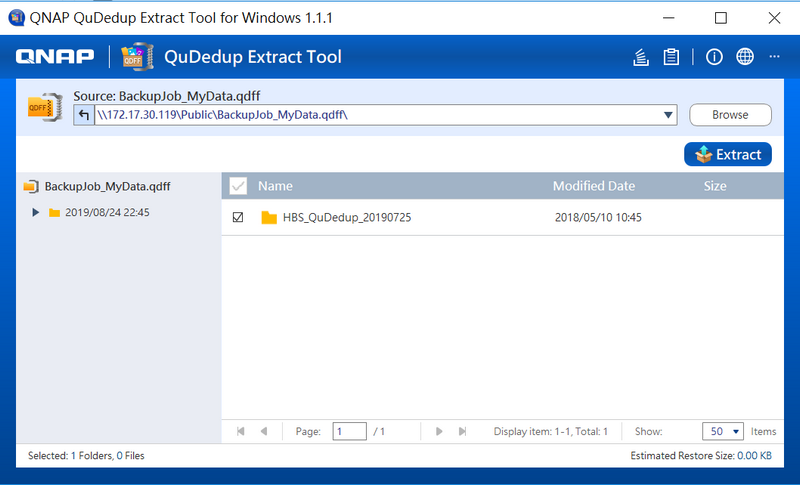The image size is (800, 485).
Task: Click 'Display item: 1-1, Total: 1' text
Action: tap(551, 431)
